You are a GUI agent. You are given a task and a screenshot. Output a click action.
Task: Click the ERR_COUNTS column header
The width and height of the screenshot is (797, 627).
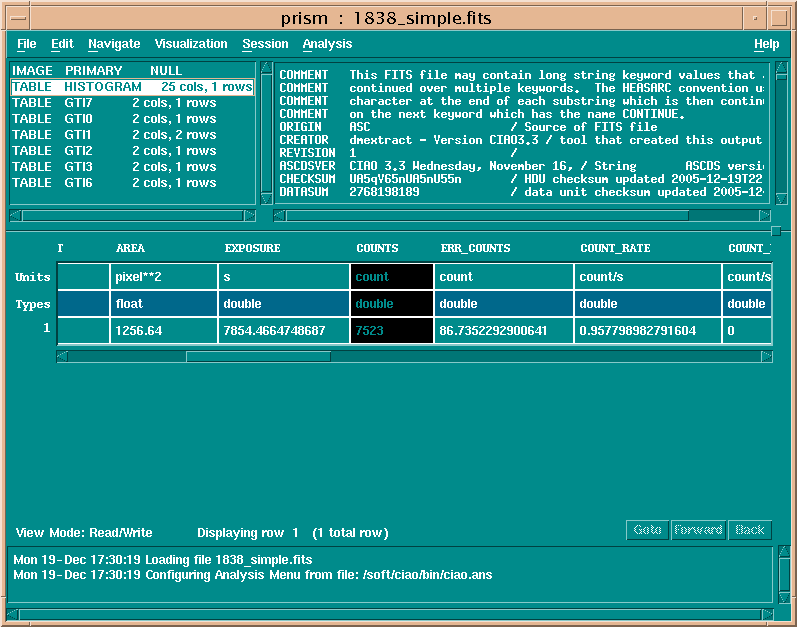pyautogui.click(x=475, y=248)
